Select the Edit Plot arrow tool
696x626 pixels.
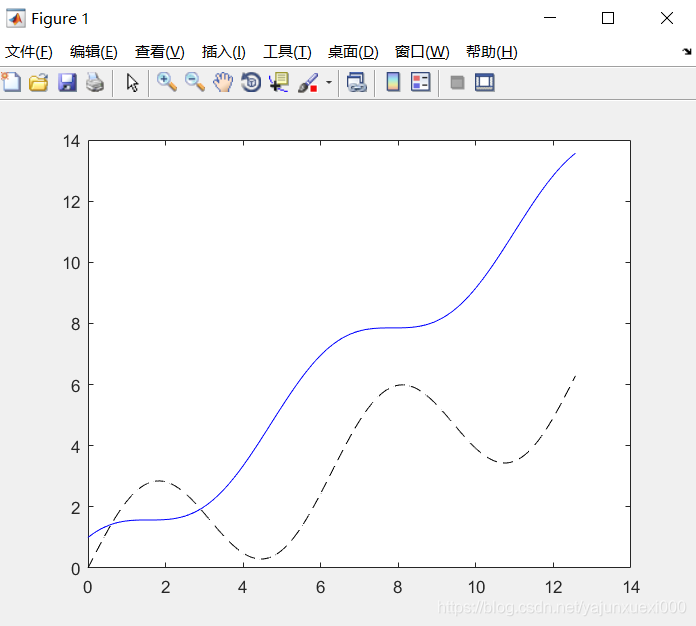(x=132, y=83)
